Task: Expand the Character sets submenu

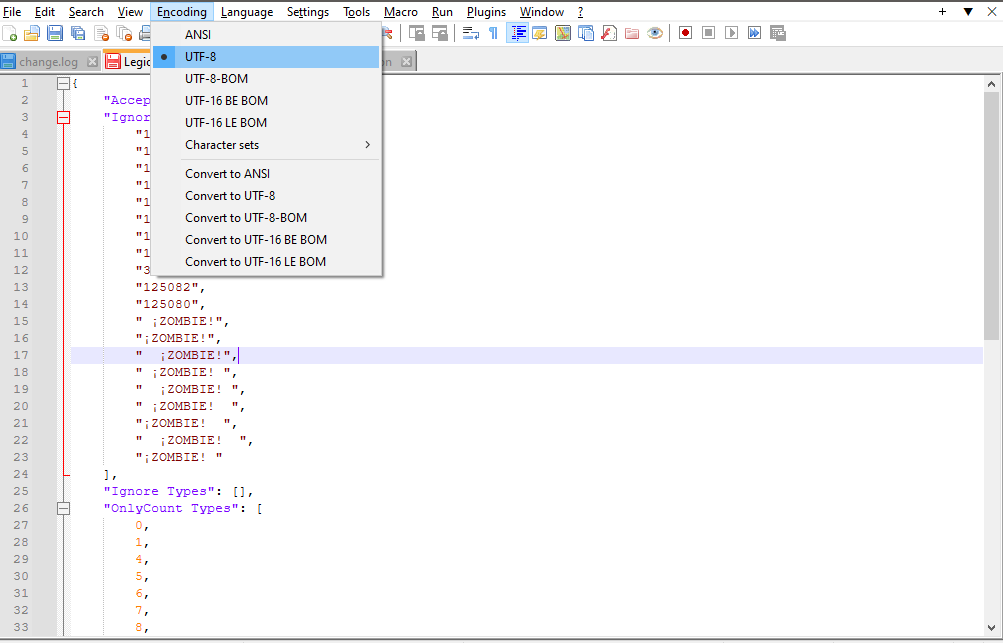Action: [x=222, y=145]
